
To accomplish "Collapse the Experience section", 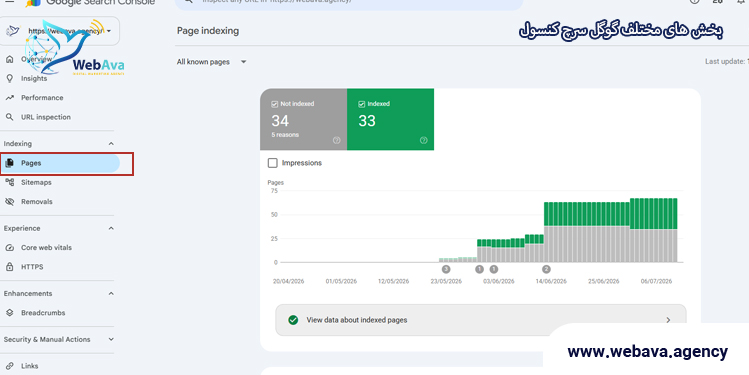I will [x=111, y=228].
